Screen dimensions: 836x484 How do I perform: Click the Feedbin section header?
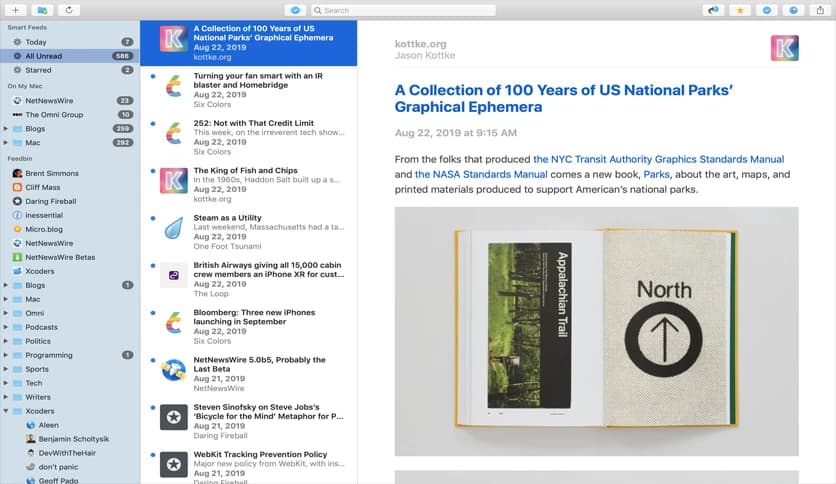point(20,158)
